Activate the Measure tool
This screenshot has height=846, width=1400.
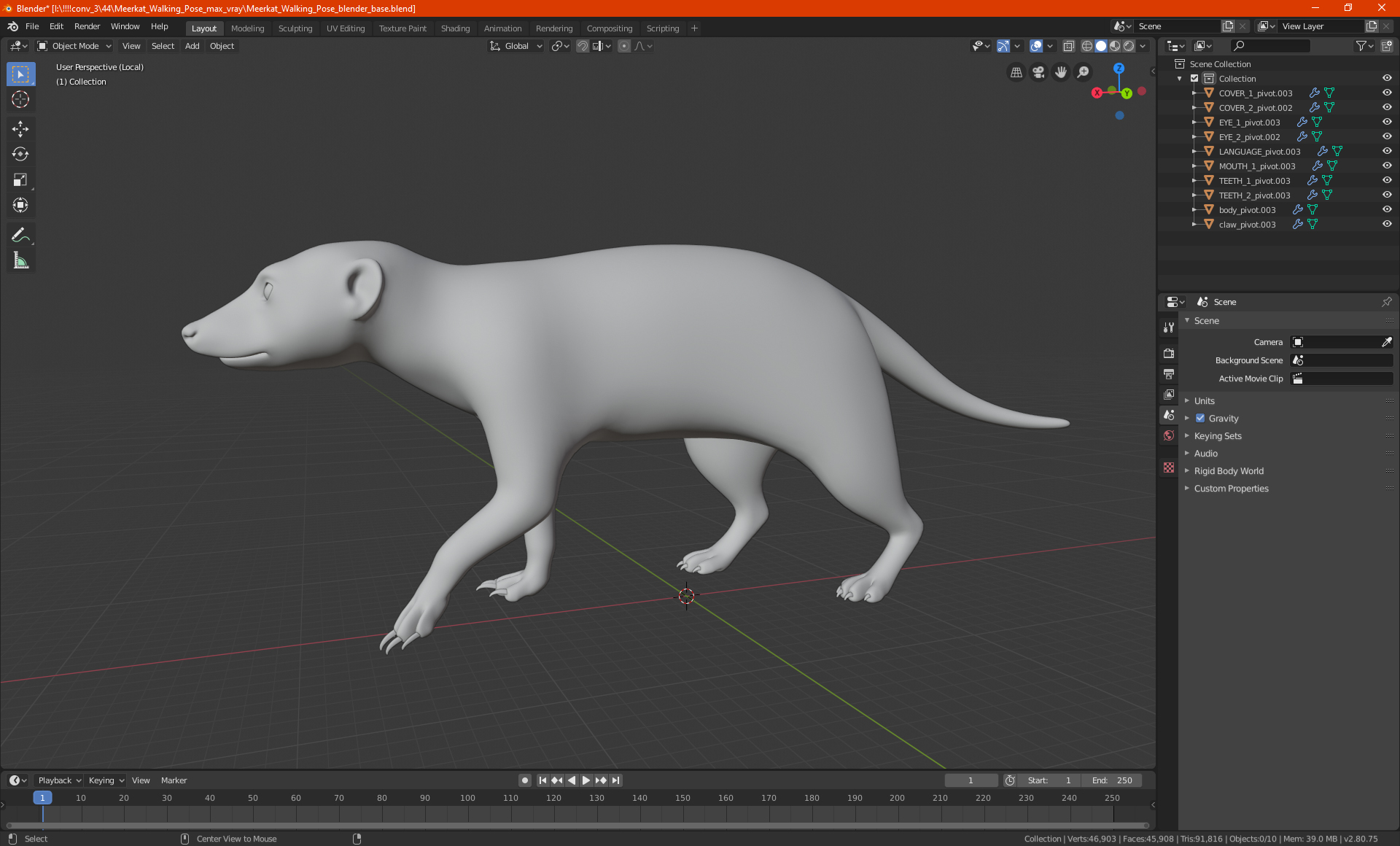click(x=20, y=261)
